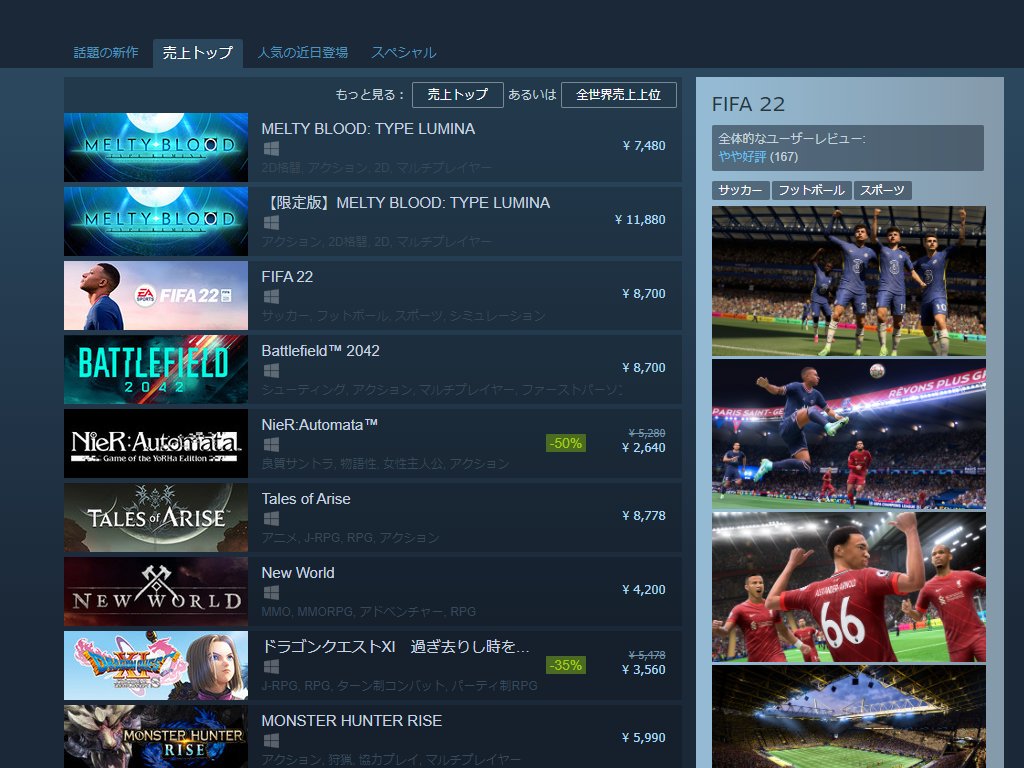The width and height of the screenshot is (1024, 768).
Task: Click the Windows icon under 【限定版】MELTY BLOOD
Action: pyautogui.click(x=271, y=223)
